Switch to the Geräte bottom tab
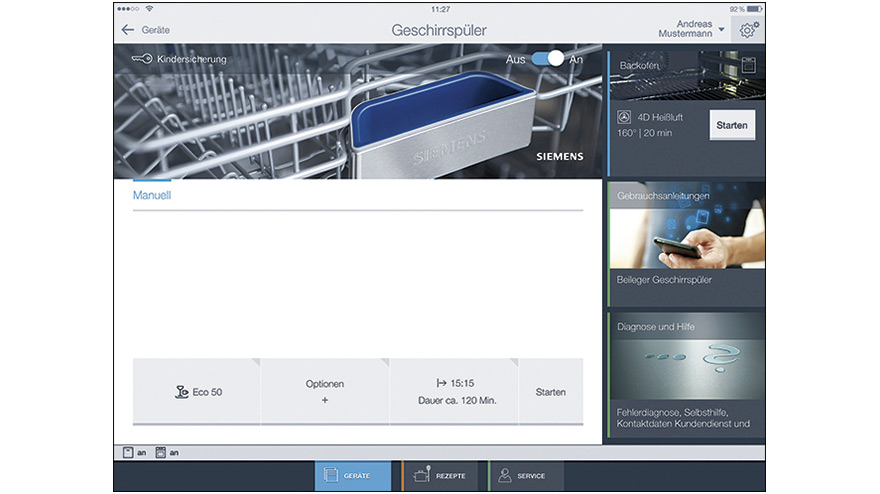 (352, 475)
